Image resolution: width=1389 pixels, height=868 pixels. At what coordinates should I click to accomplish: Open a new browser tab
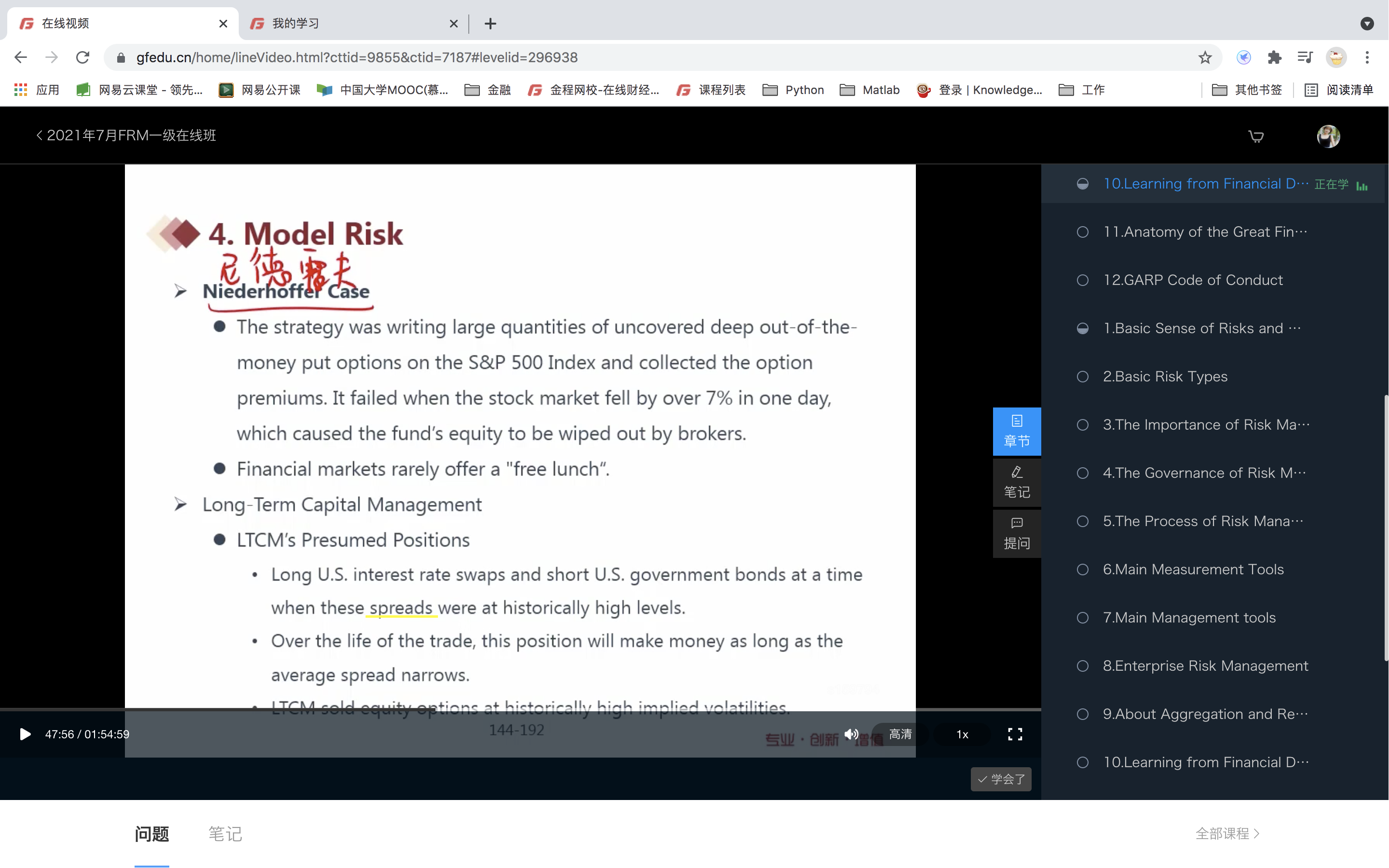tap(490, 24)
